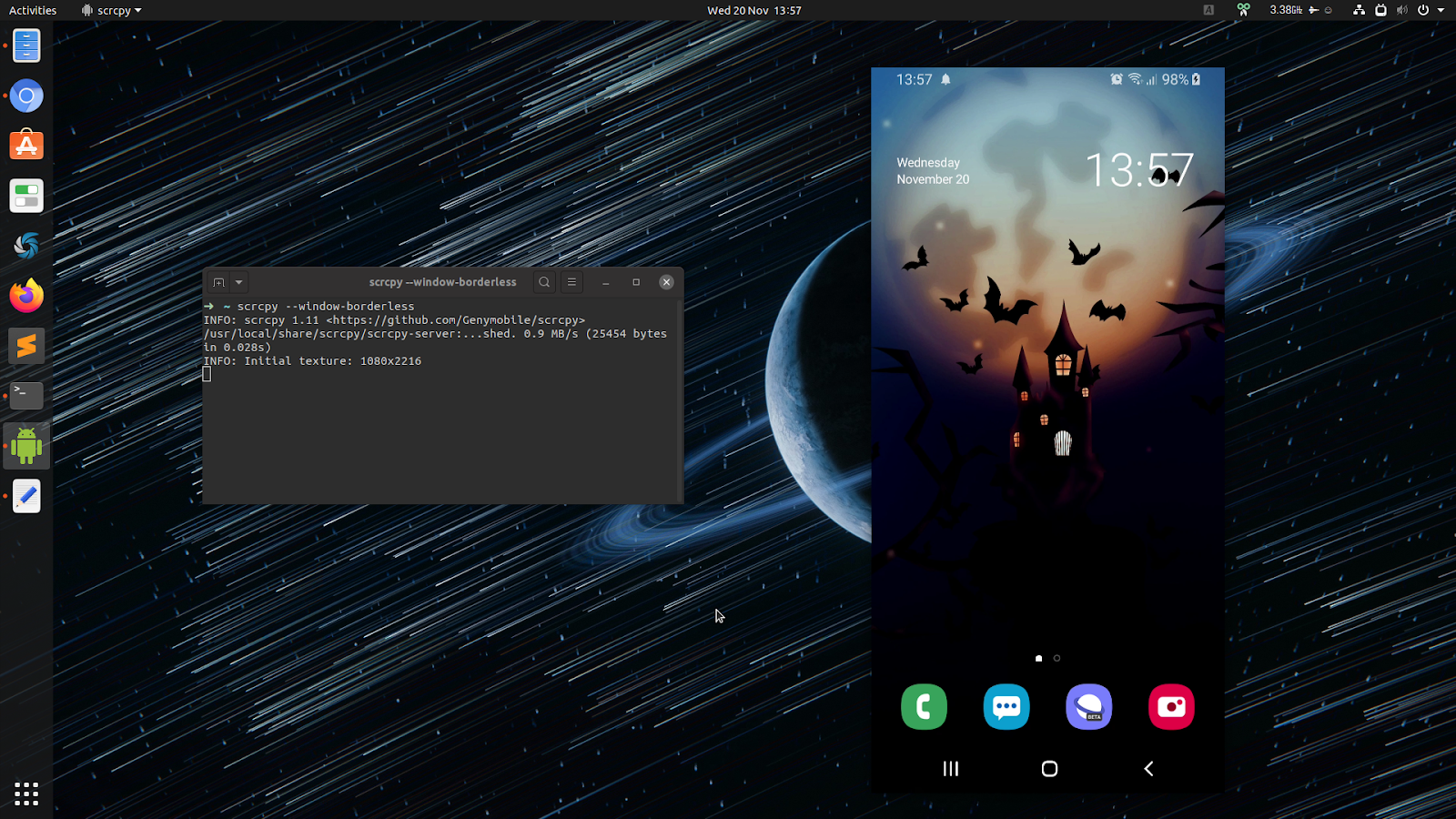Open Ubuntu Software from the dock
The image size is (1456, 819).
[x=26, y=146]
